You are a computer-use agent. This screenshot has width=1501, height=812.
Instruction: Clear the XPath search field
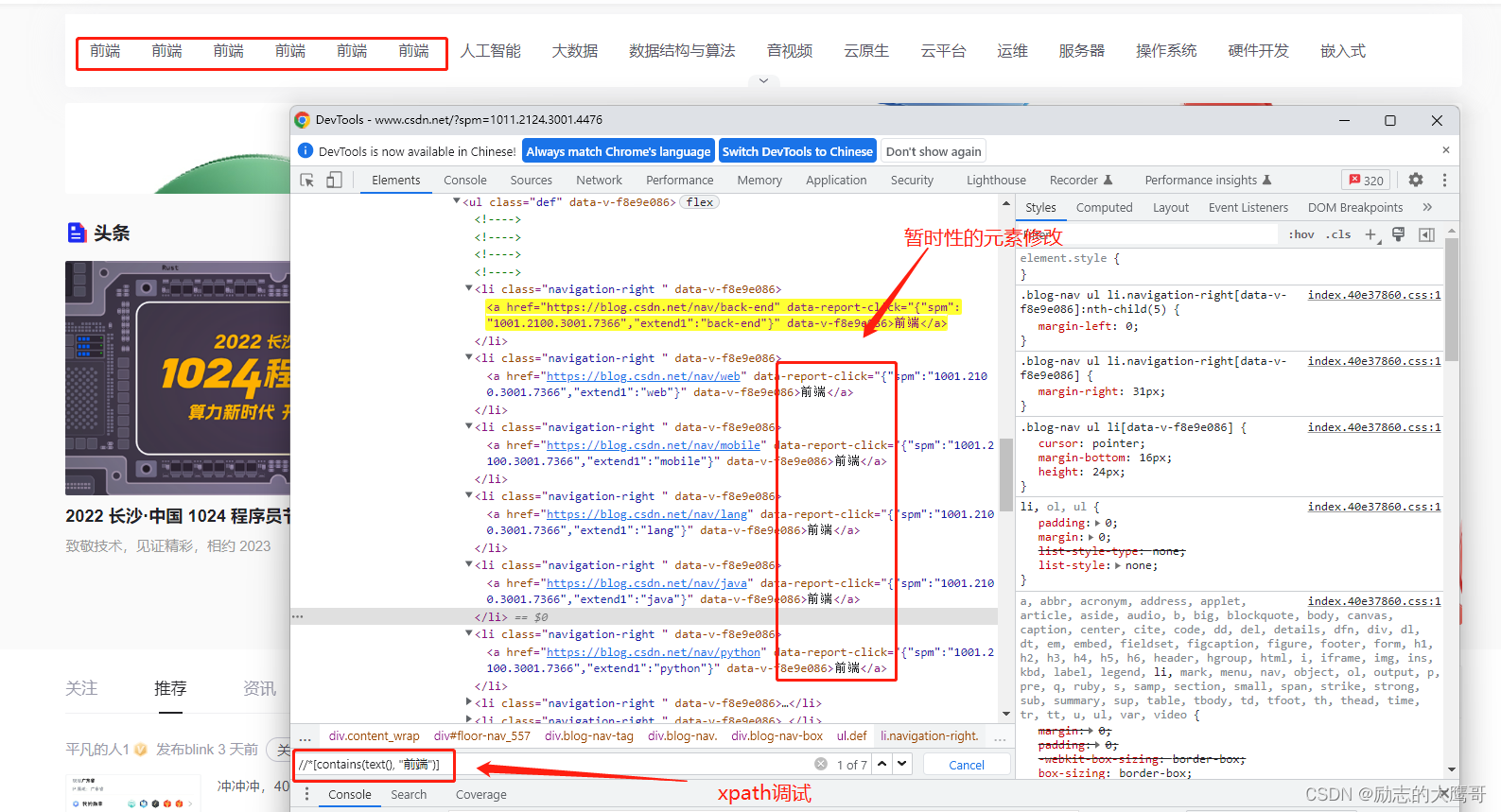(x=821, y=764)
